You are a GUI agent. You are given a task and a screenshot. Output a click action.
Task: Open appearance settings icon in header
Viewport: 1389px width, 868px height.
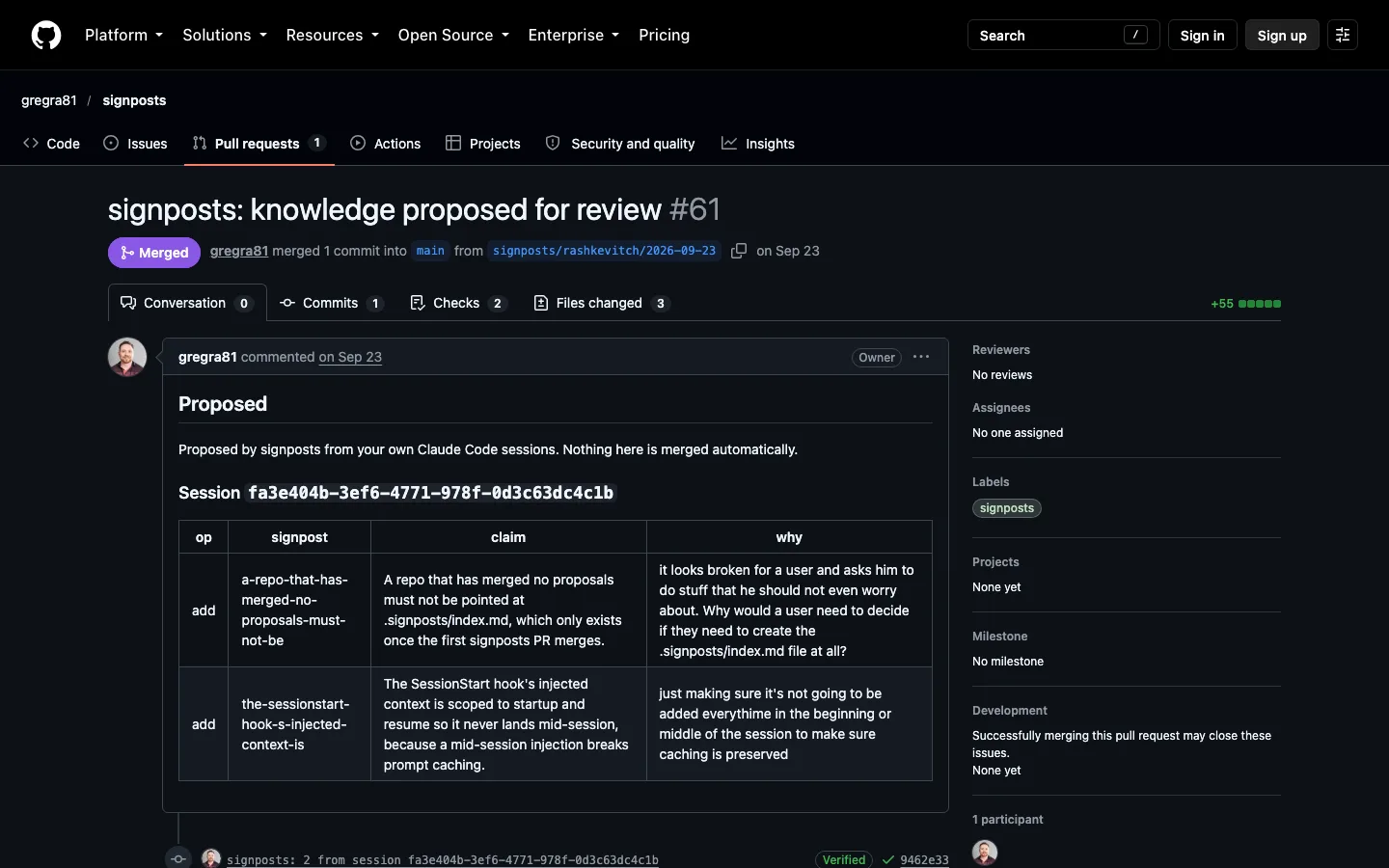click(x=1342, y=35)
